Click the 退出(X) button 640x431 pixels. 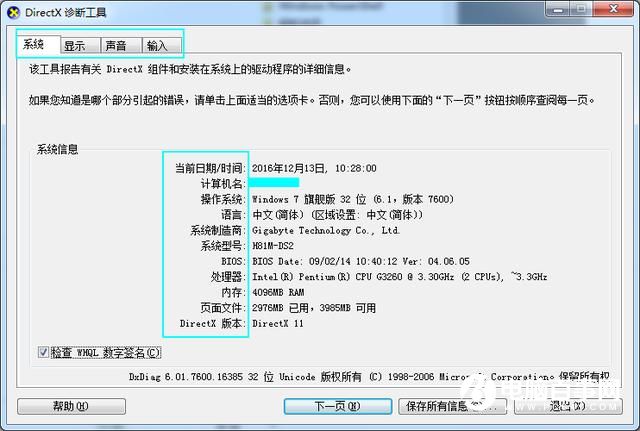tap(568, 406)
